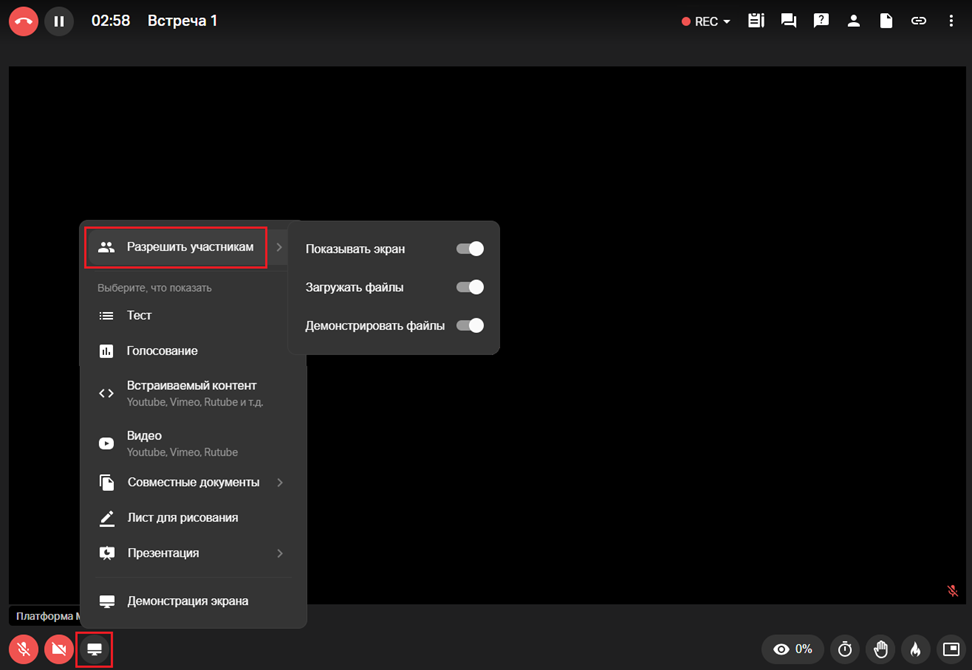Click the Показывать экран label

click(x=355, y=249)
